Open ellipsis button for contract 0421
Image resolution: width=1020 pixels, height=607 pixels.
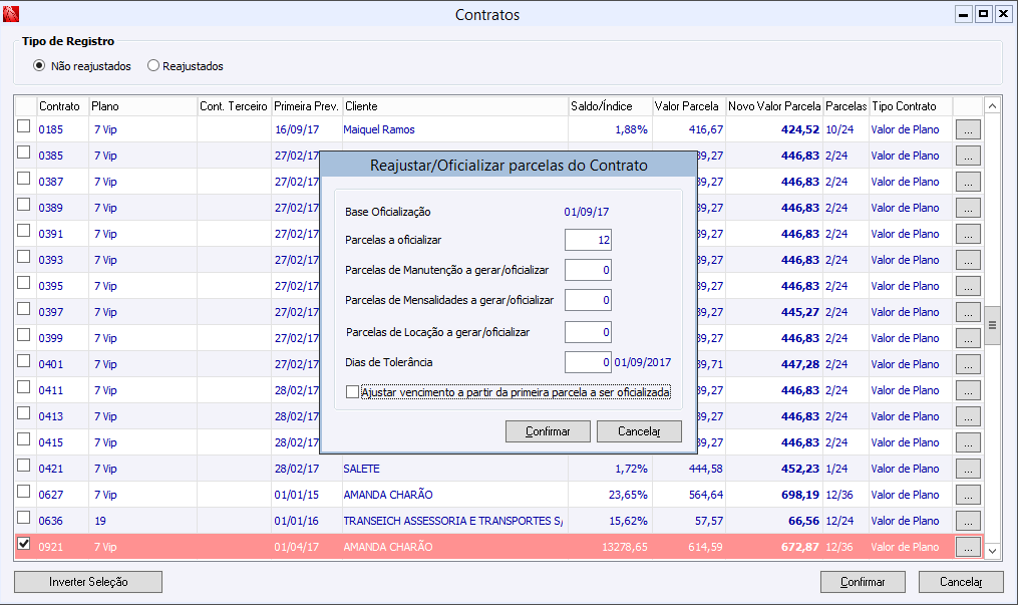tap(967, 469)
